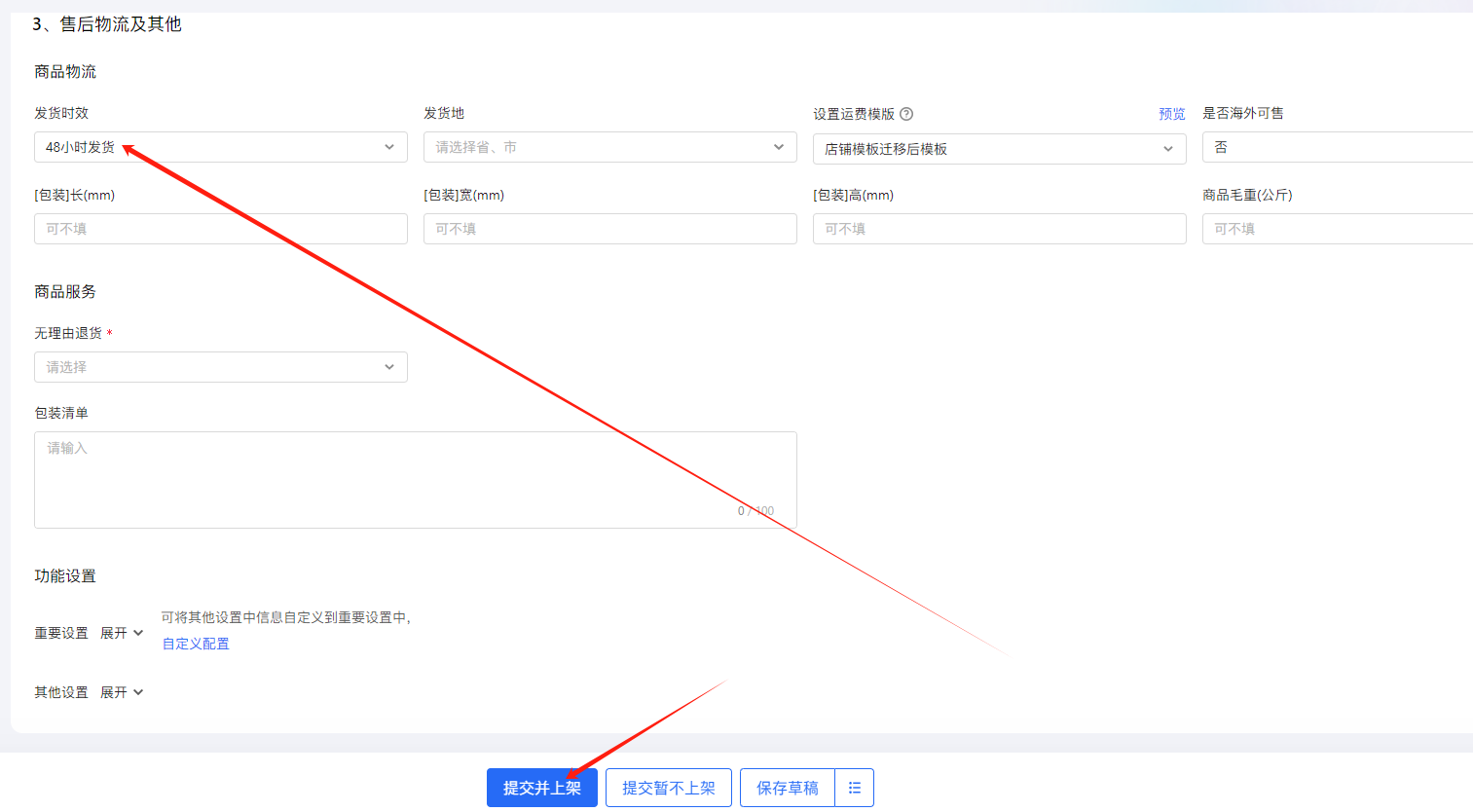This screenshot has height=812, width=1473.
Task: Open the 发货时效 dropdown showing 48小时发货
Action: 220,147
